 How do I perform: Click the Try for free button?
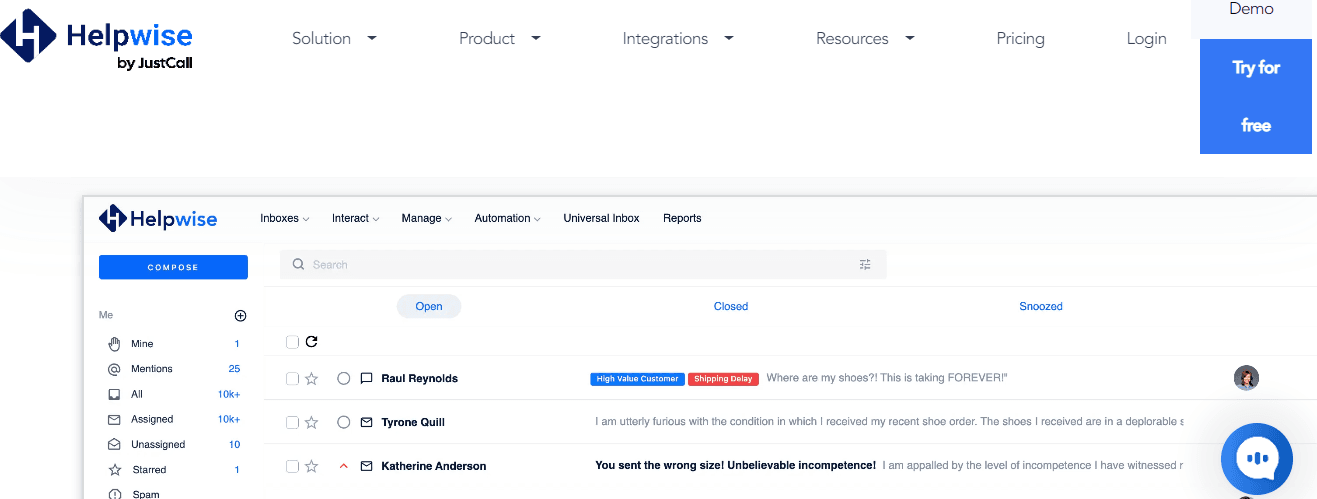pyautogui.click(x=1255, y=96)
